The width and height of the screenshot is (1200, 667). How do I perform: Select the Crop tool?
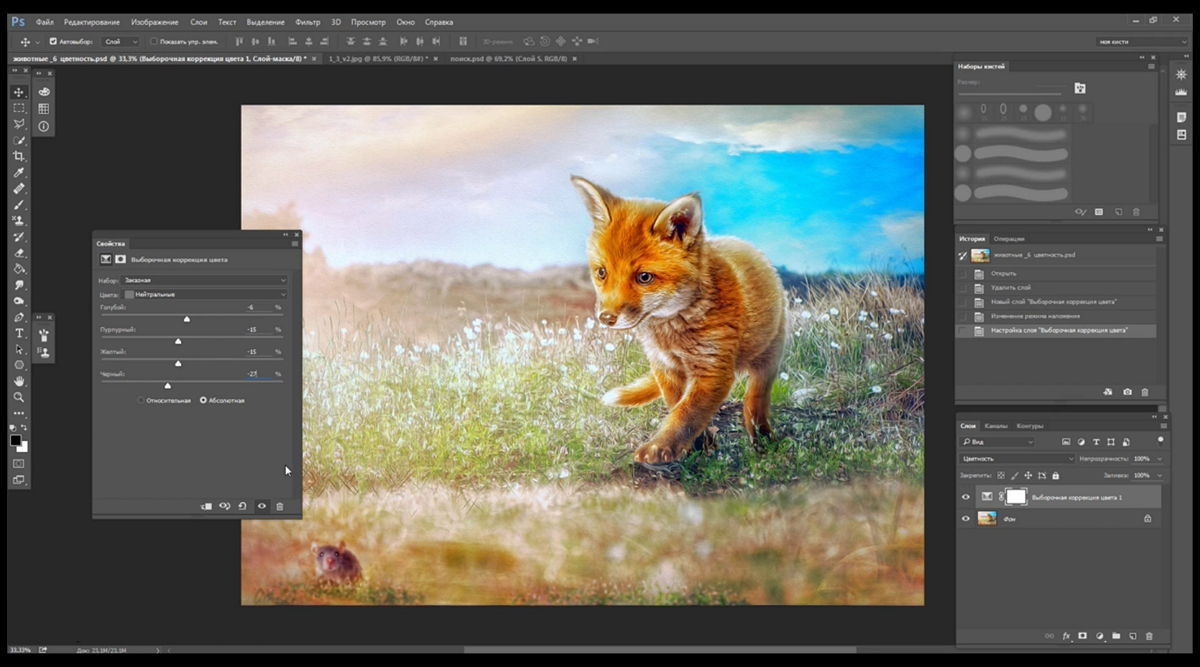(19, 157)
